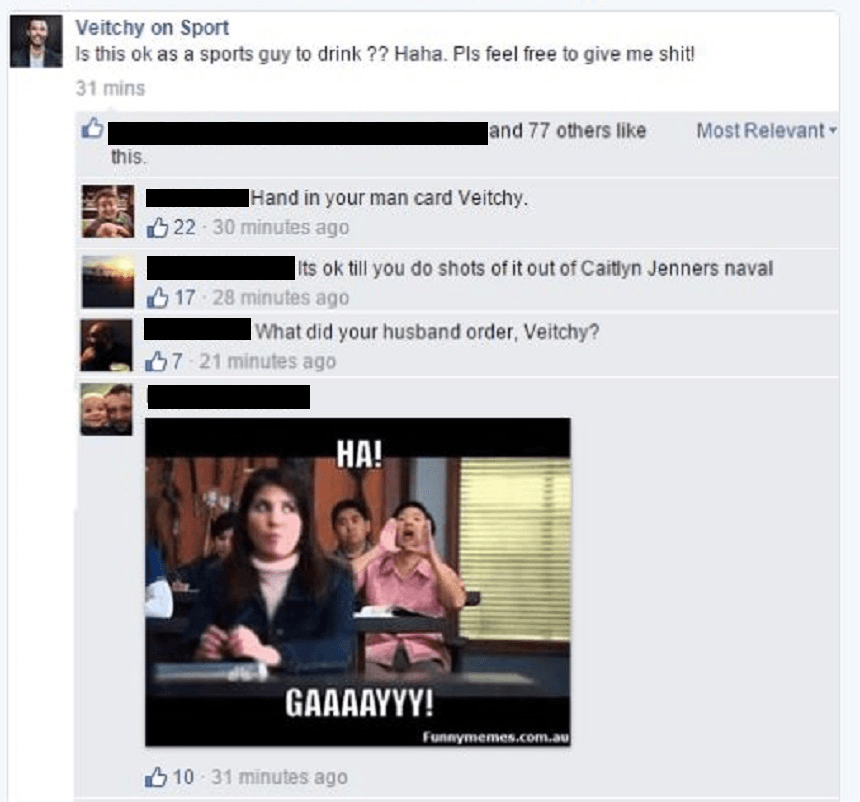
Task: Open the Veitchy on Sport page link
Action: click(x=152, y=27)
